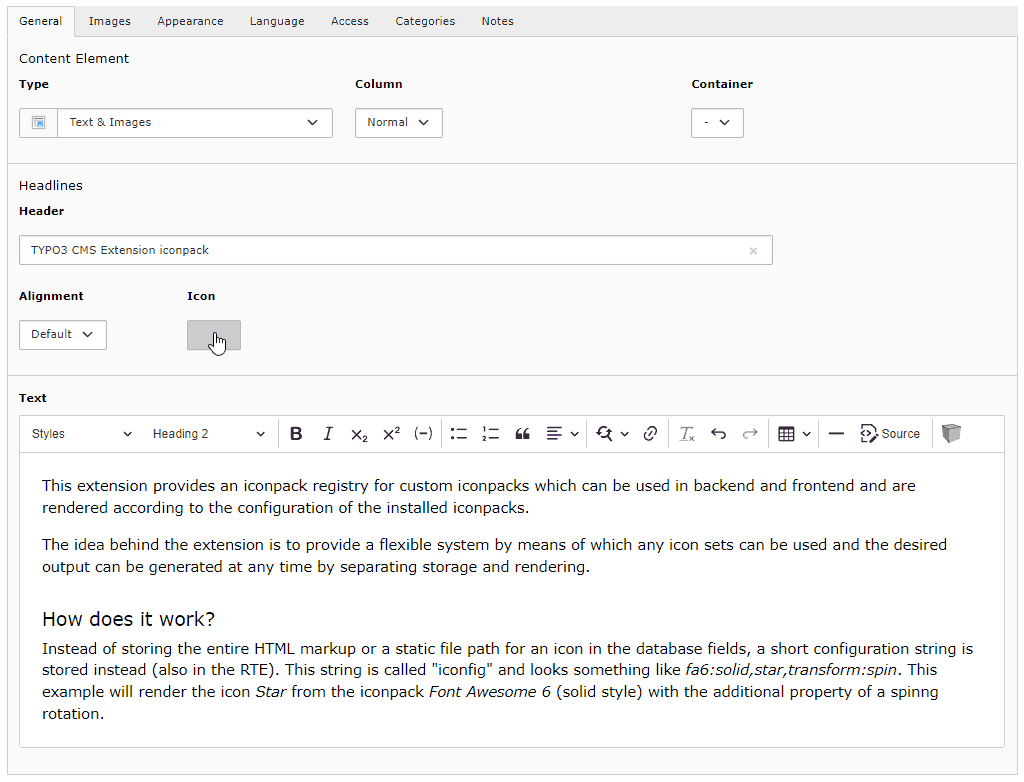Expand the Column dropdown set to Normal

click(x=398, y=123)
